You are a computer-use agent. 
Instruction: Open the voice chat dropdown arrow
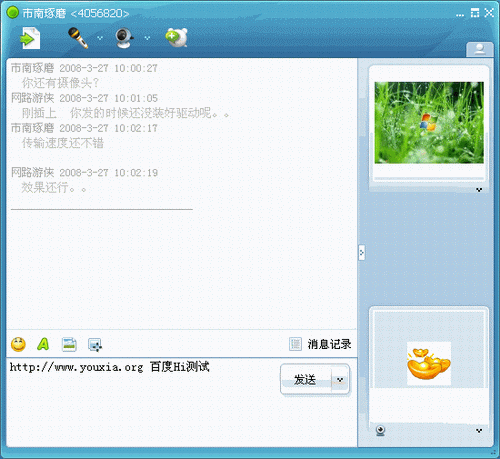[100, 38]
